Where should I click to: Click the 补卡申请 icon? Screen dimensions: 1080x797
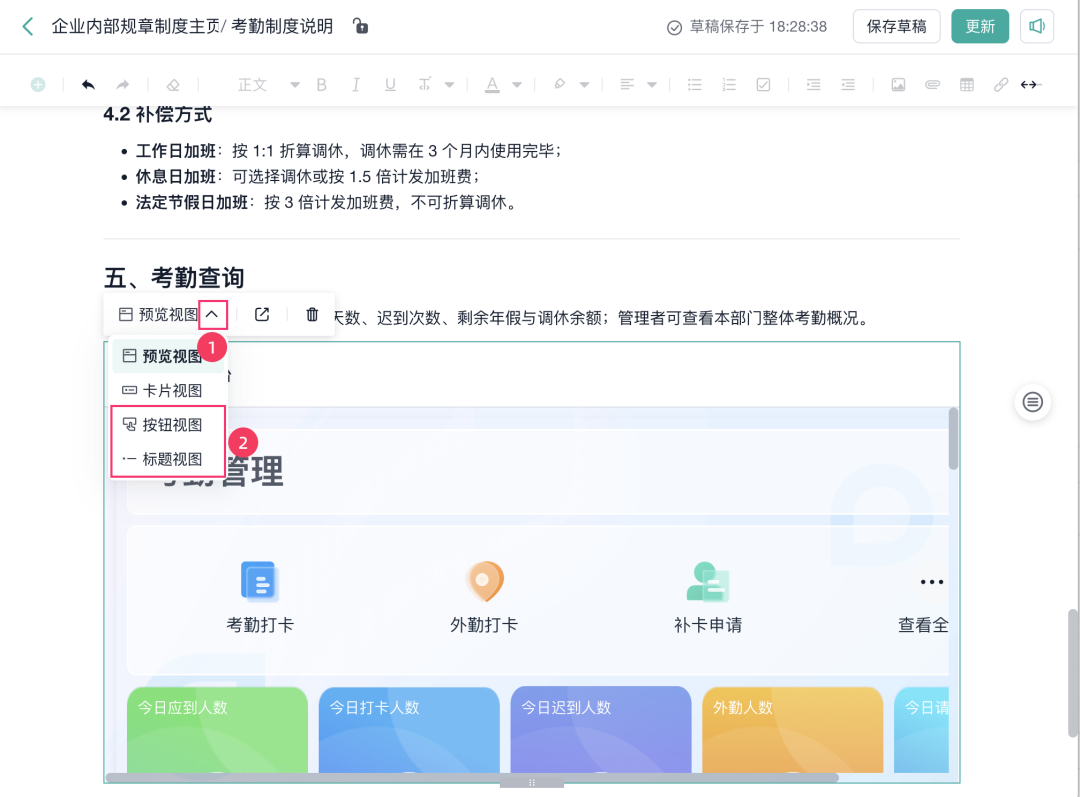[708, 581]
